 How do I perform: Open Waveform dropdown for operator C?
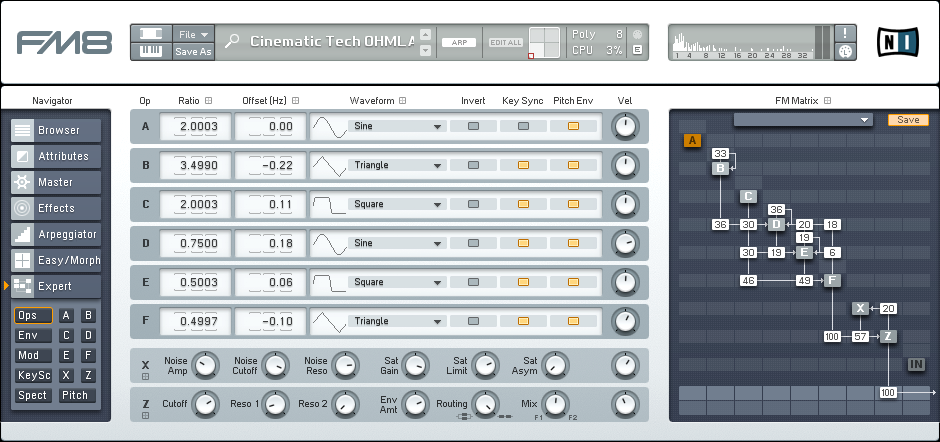397,204
